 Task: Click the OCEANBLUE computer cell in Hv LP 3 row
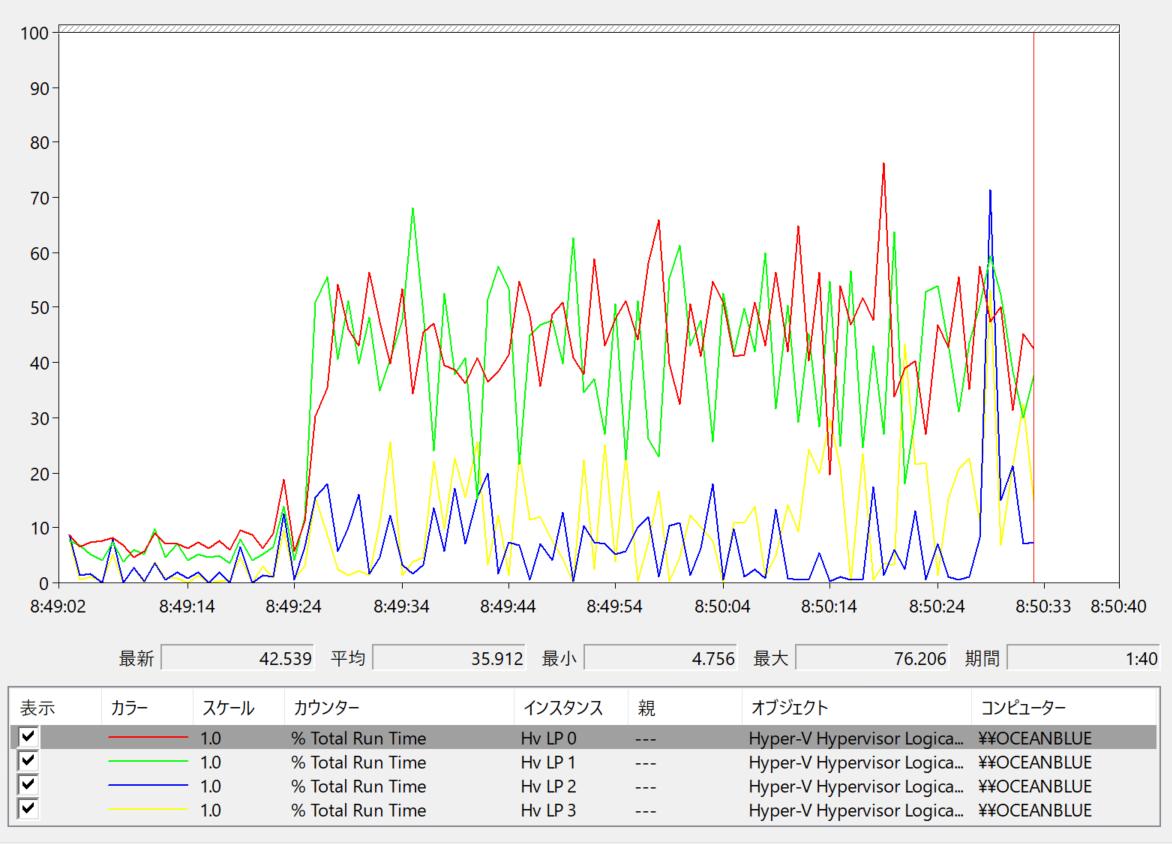1035,810
